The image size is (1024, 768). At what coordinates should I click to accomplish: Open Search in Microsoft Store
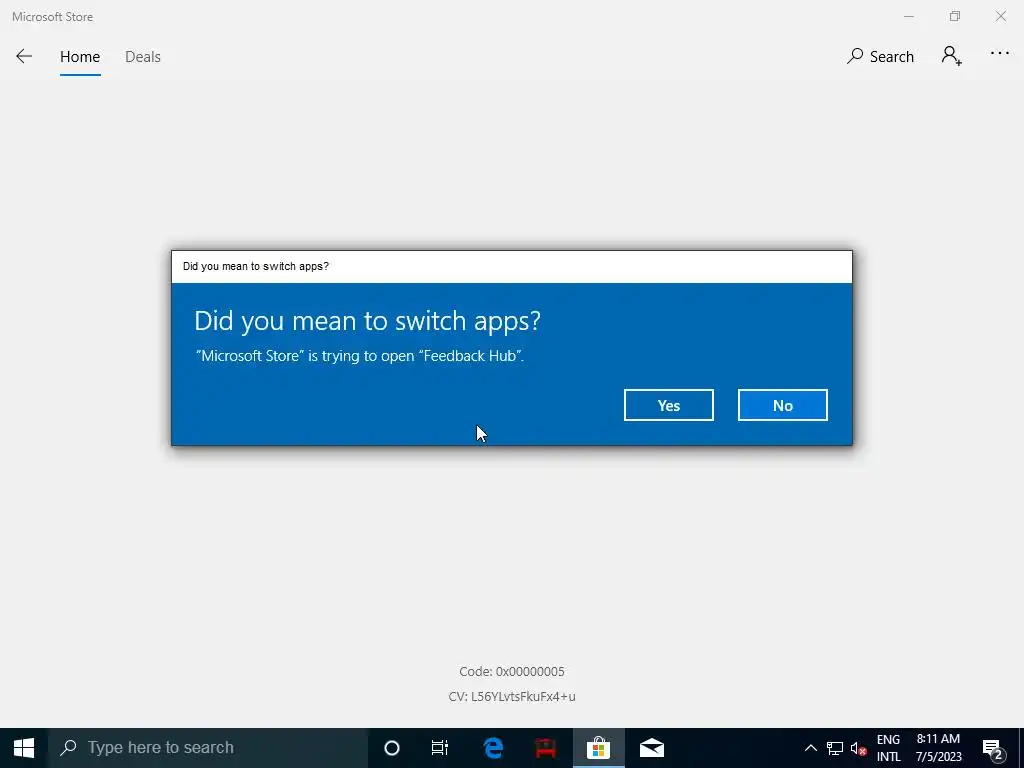coord(880,57)
